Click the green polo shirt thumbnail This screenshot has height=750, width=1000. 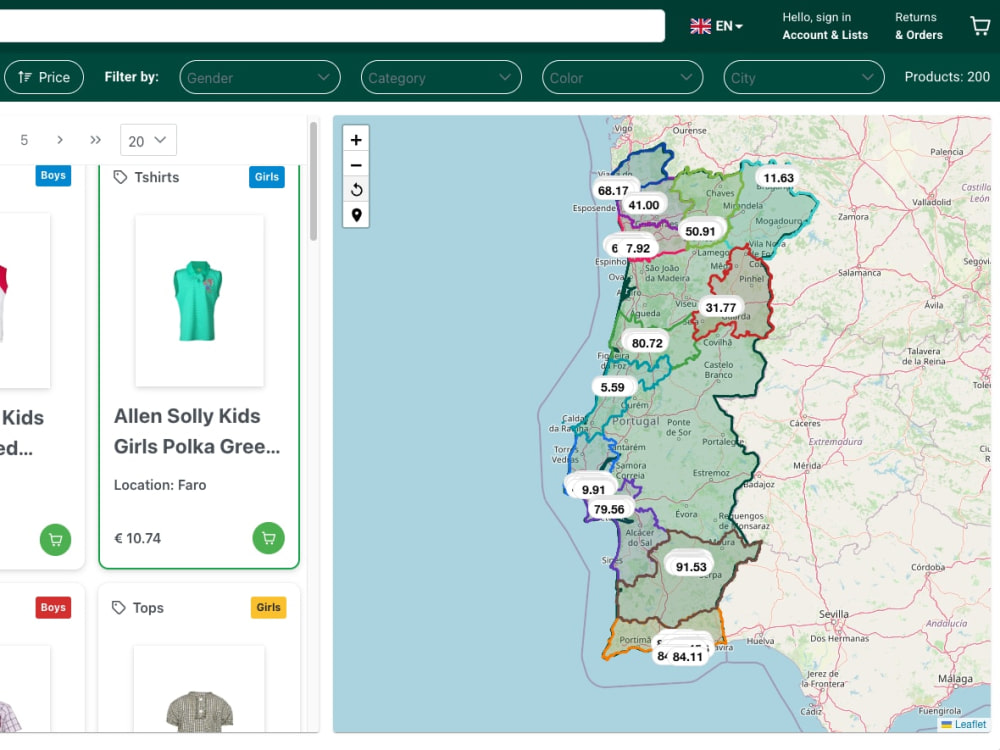click(198, 300)
